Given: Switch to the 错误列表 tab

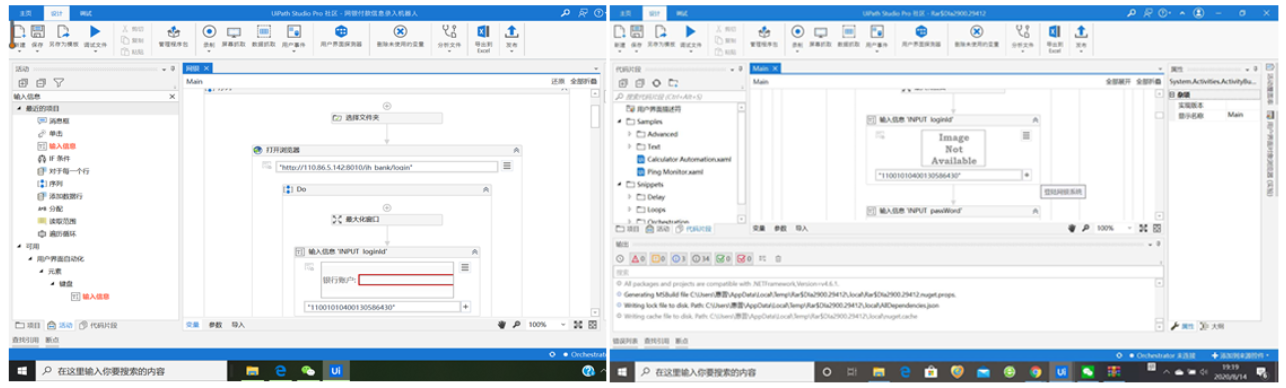Looking at the screenshot, I should 626,340.
